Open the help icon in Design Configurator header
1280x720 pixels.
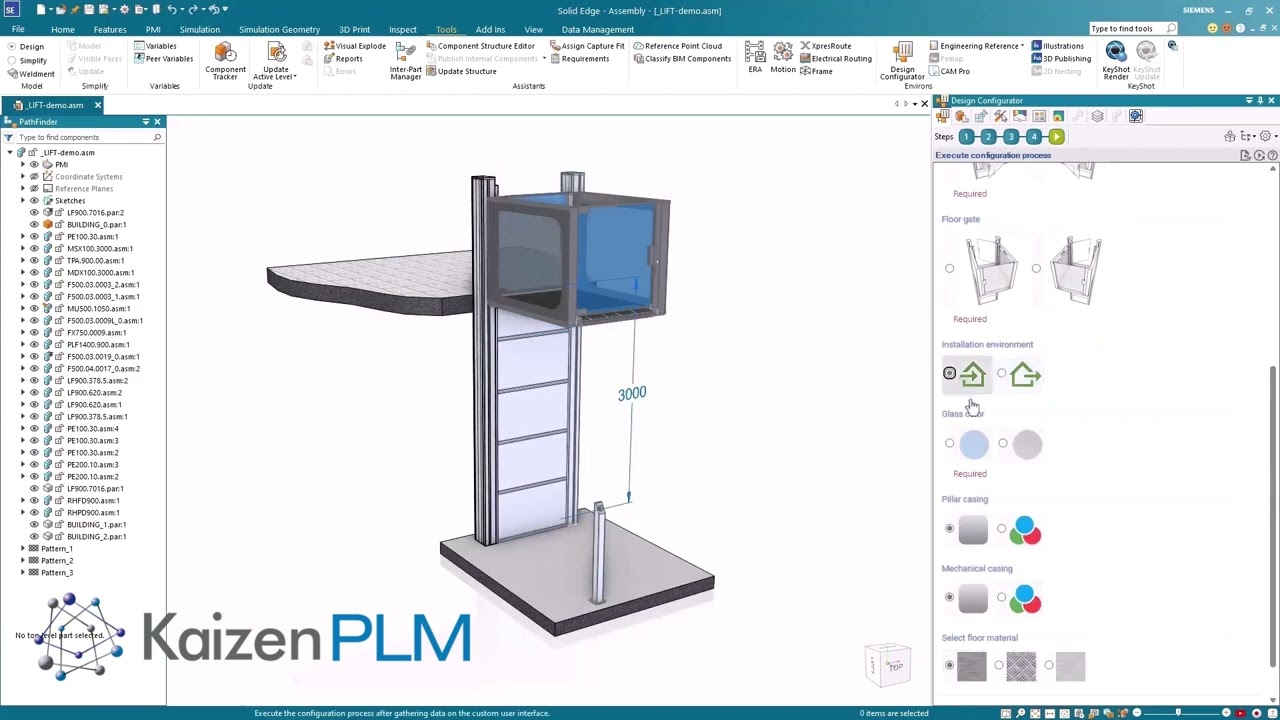pyautogui.click(x=1272, y=156)
